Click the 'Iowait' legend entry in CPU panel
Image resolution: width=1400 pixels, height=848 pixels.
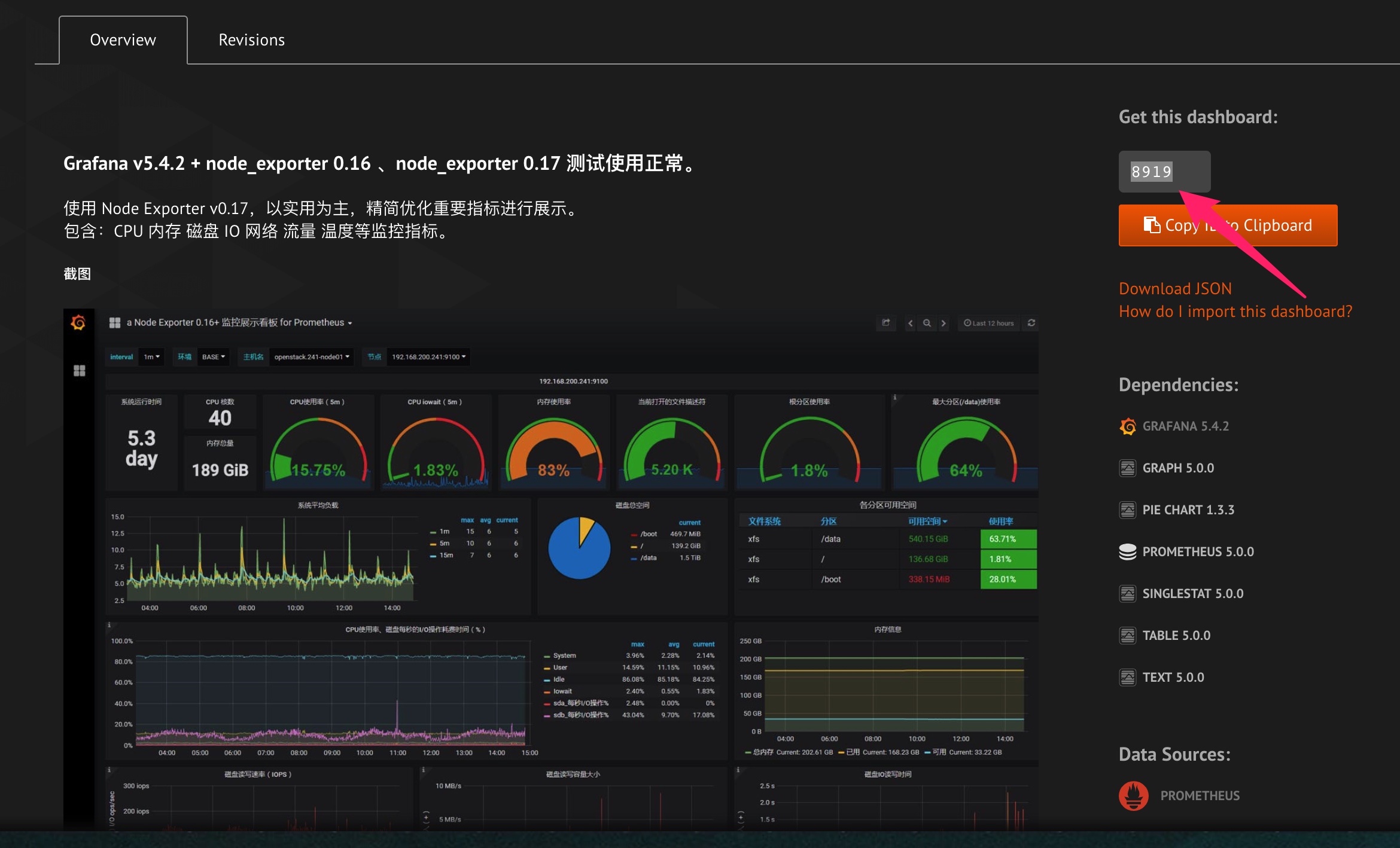coord(562,691)
